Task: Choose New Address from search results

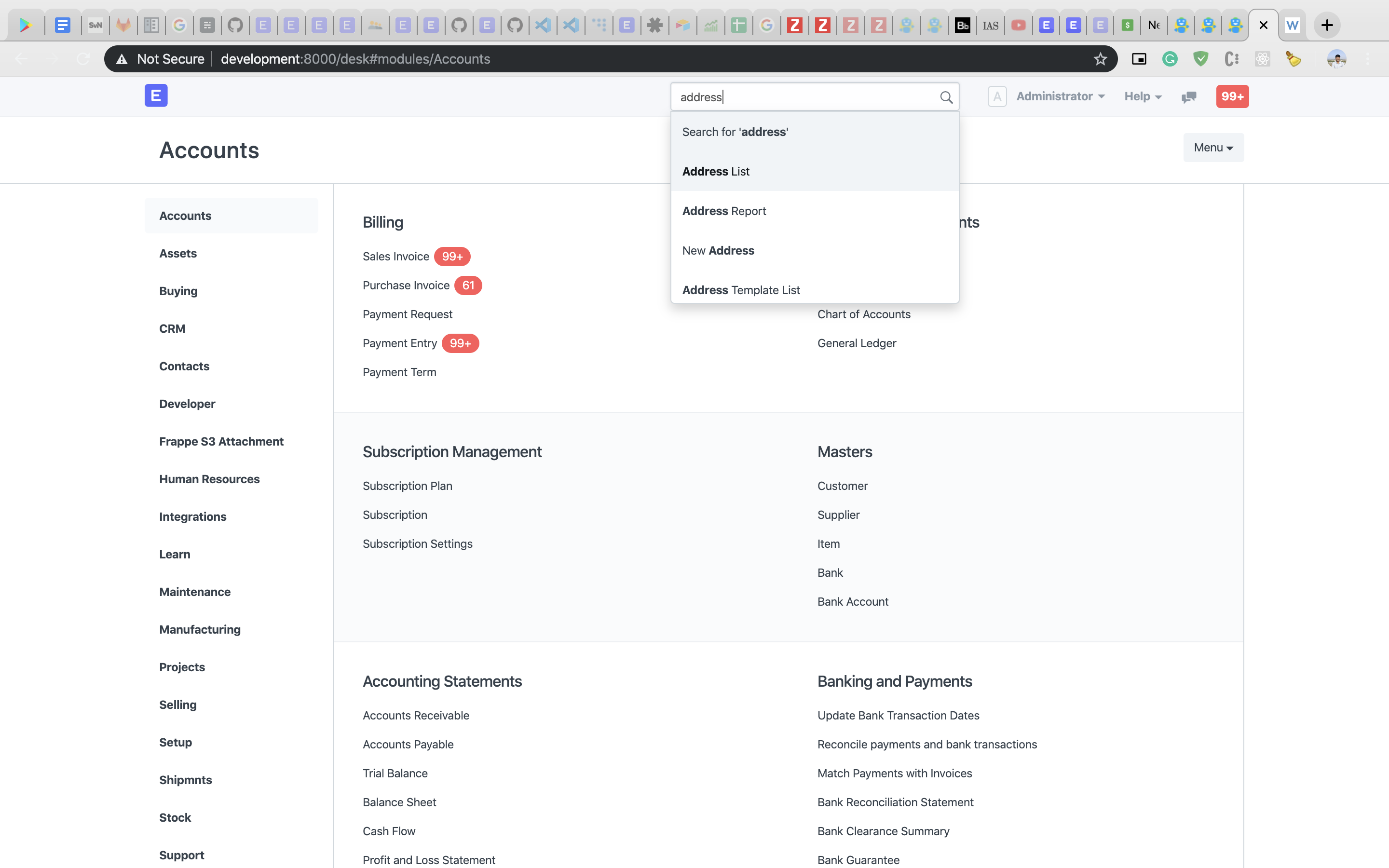Action: (815, 251)
